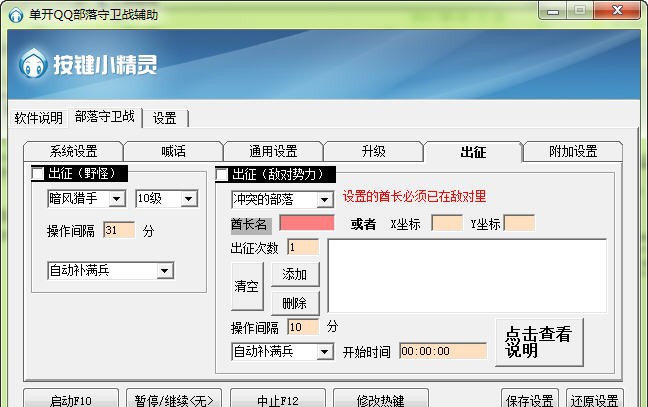The height and width of the screenshot is (407, 648).
Task: Click the 清空 button
Action: (x=247, y=286)
